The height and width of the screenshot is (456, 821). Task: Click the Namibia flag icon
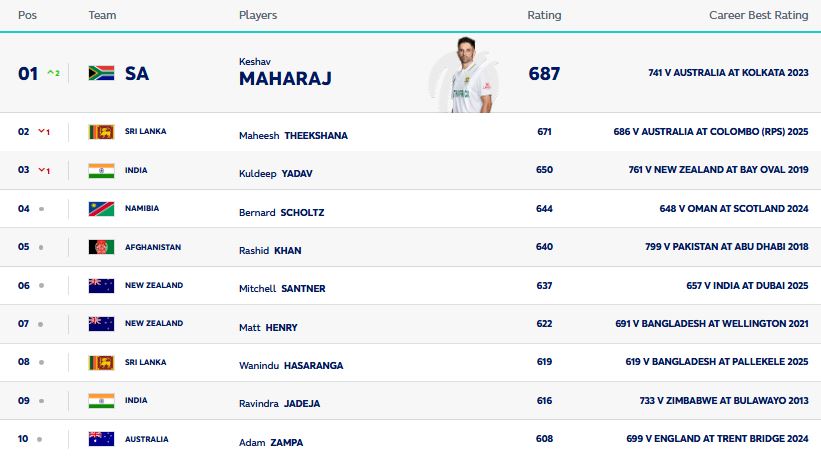[x=101, y=208]
